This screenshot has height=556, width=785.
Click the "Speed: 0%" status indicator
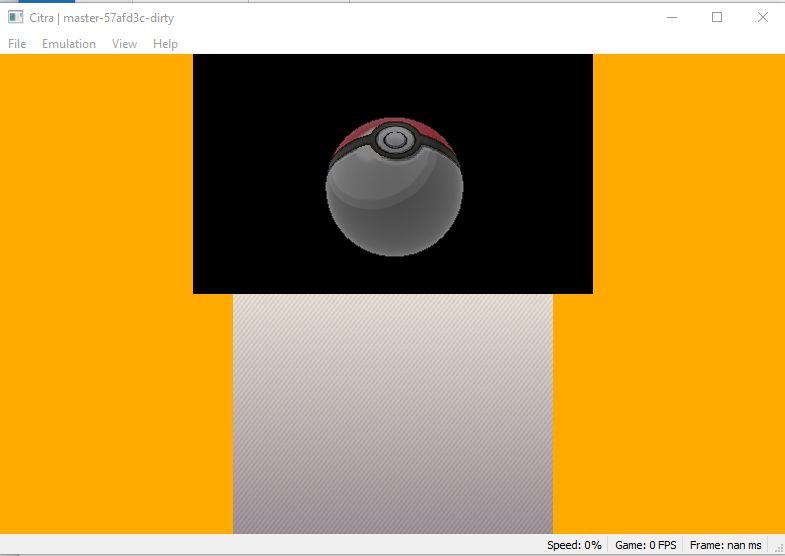tap(574, 545)
